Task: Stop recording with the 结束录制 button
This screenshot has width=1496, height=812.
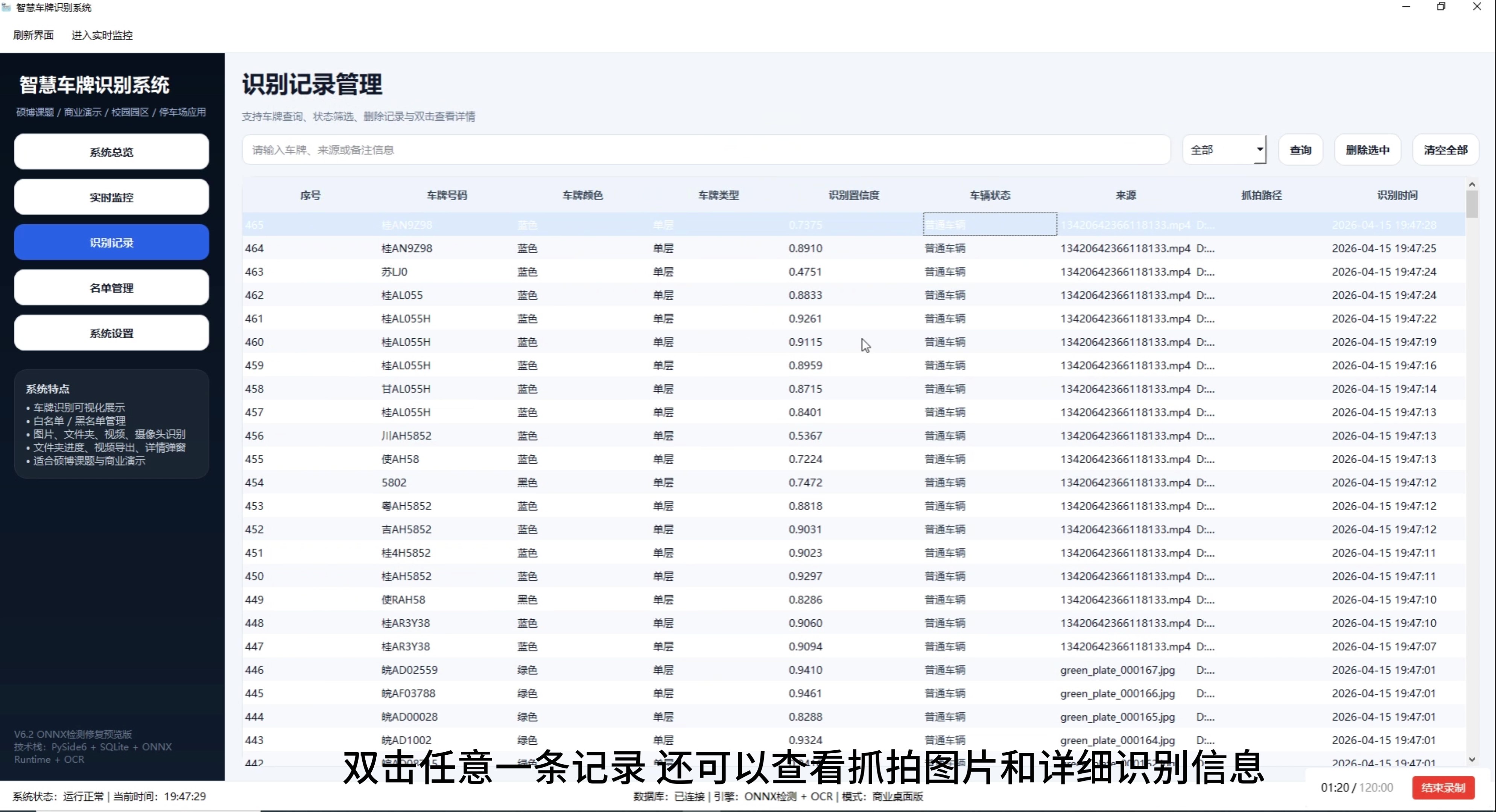Action: (1443, 788)
